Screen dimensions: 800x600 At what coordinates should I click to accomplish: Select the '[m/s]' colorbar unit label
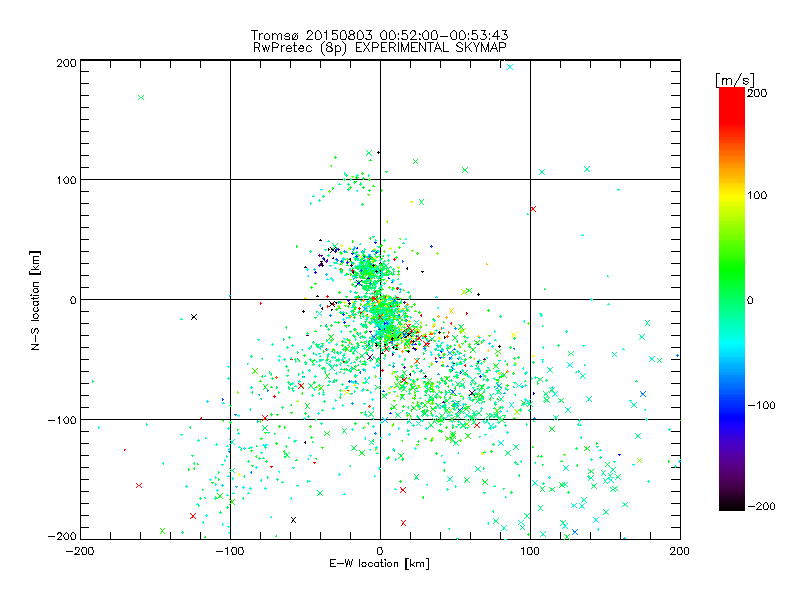click(x=734, y=80)
